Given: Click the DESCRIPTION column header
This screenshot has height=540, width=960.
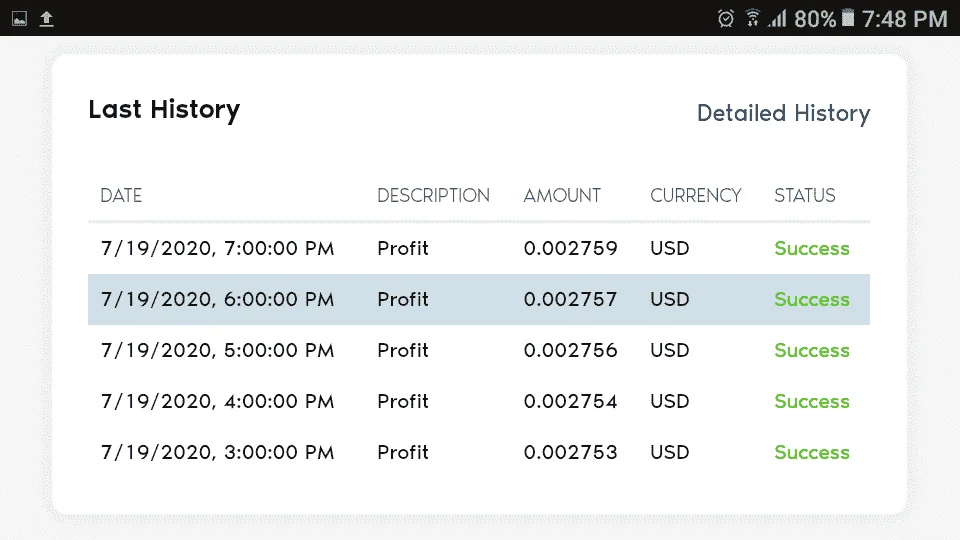Looking at the screenshot, I should coord(433,195).
